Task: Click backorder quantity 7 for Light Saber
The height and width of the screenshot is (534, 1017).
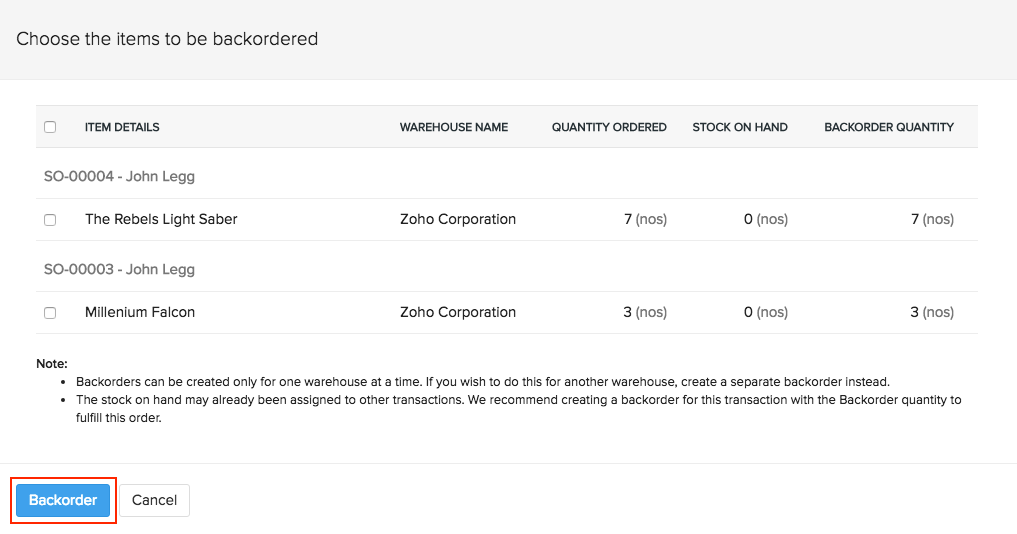Action: 932,219
